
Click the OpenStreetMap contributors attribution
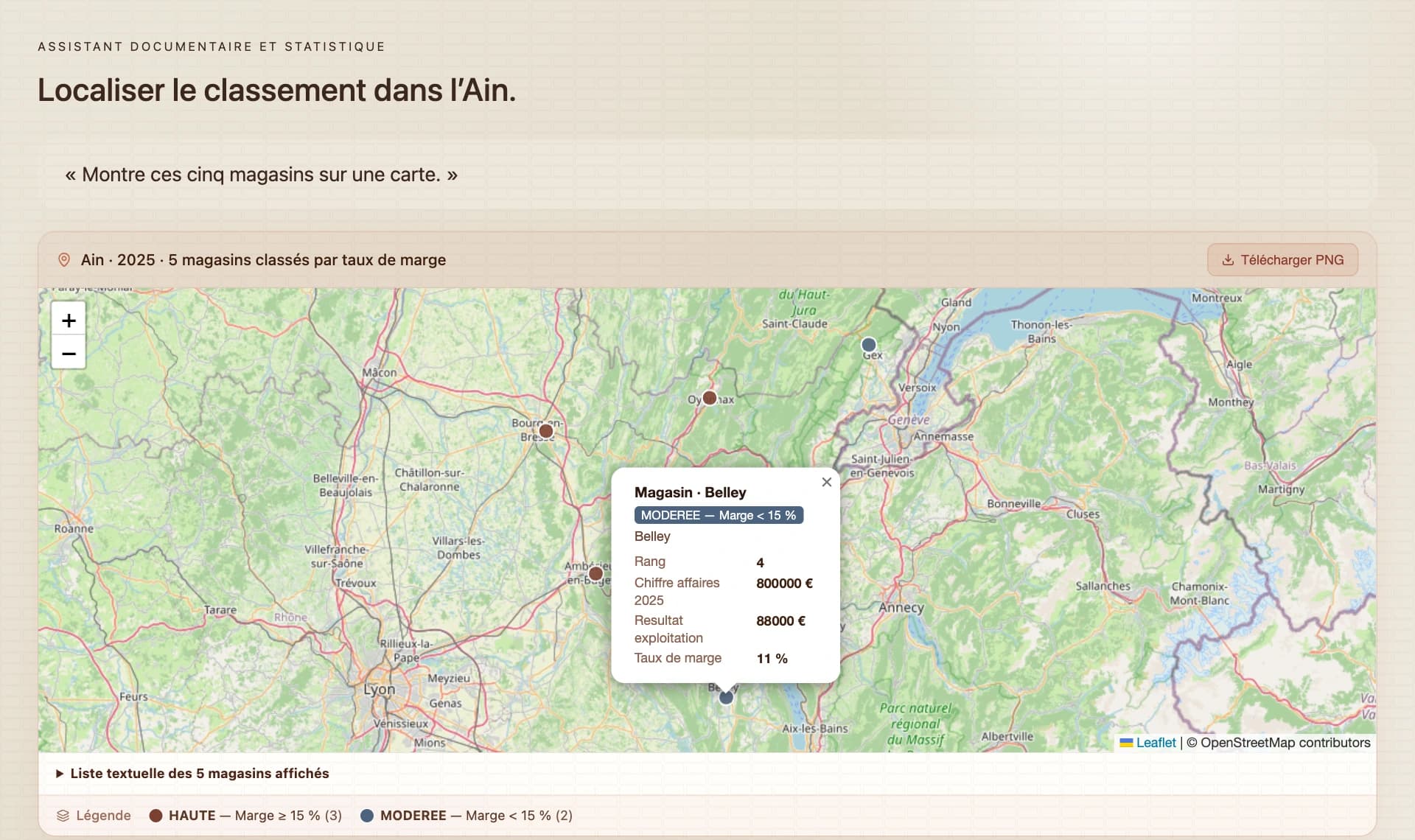tap(1278, 743)
